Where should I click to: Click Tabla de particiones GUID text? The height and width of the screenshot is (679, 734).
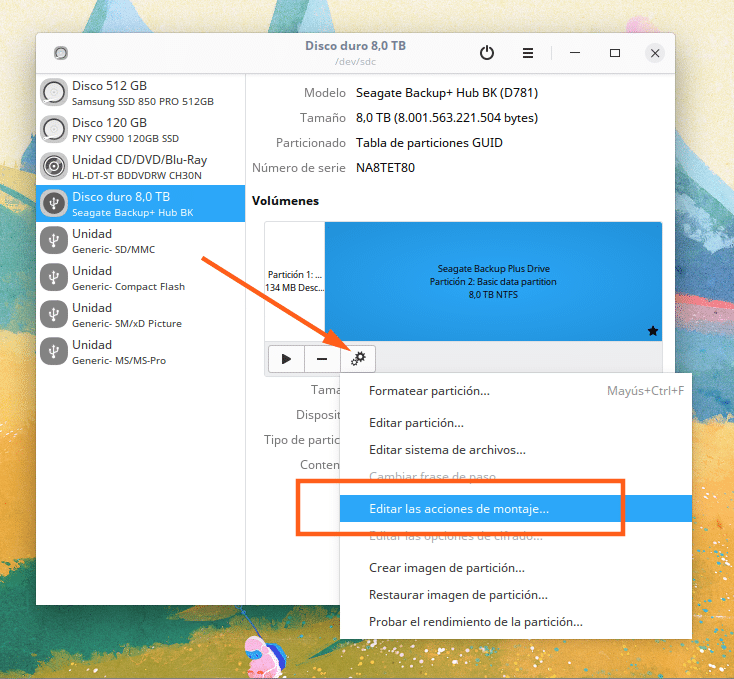click(x=429, y=143)
